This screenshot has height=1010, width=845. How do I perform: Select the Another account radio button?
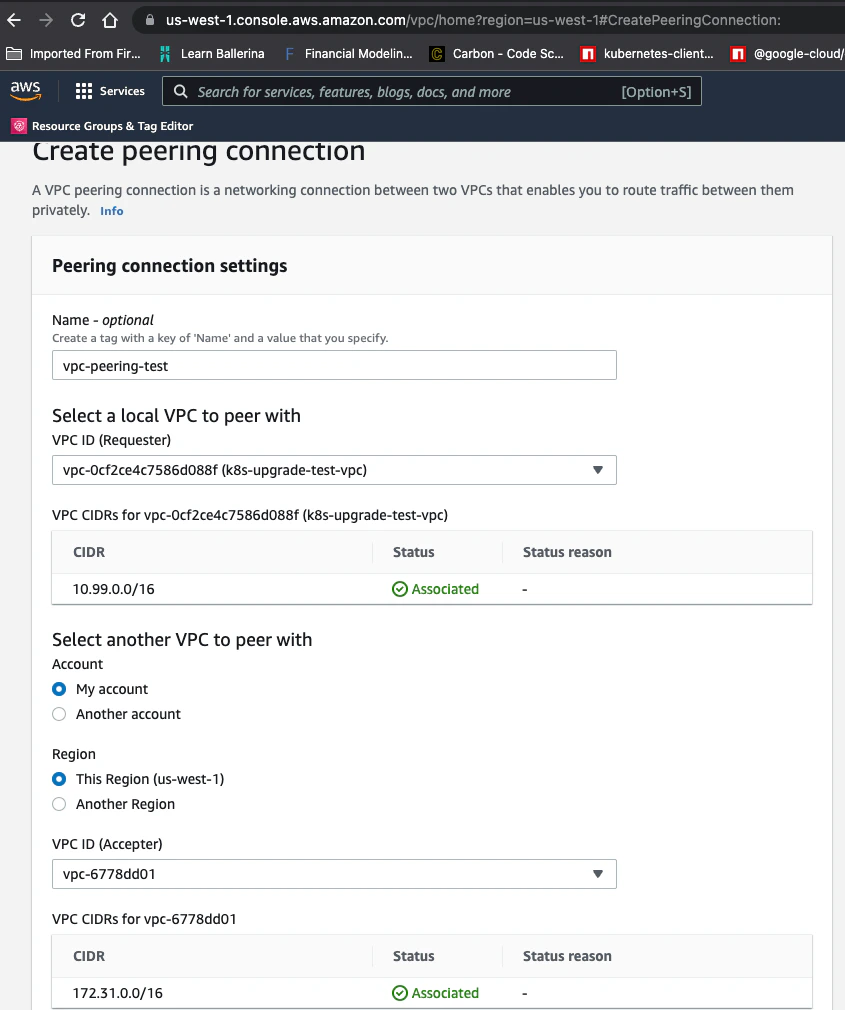[59, 714]
